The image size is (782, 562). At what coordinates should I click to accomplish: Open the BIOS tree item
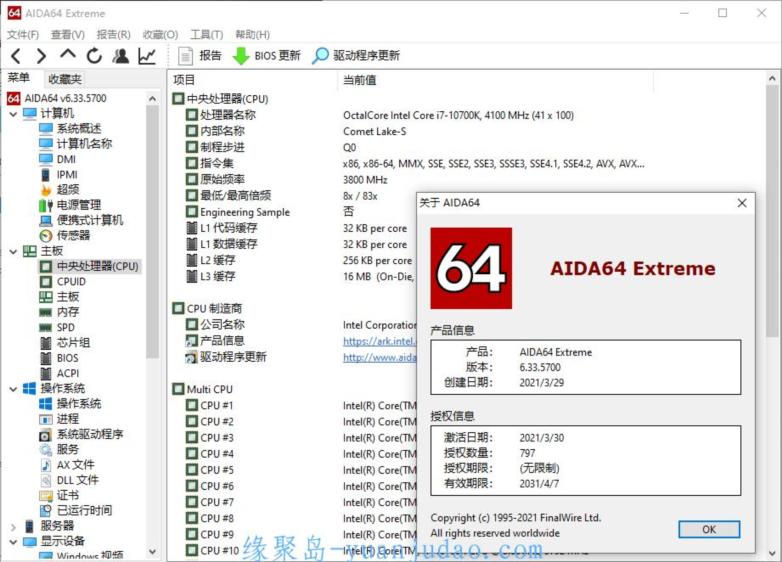click(59, 358)
